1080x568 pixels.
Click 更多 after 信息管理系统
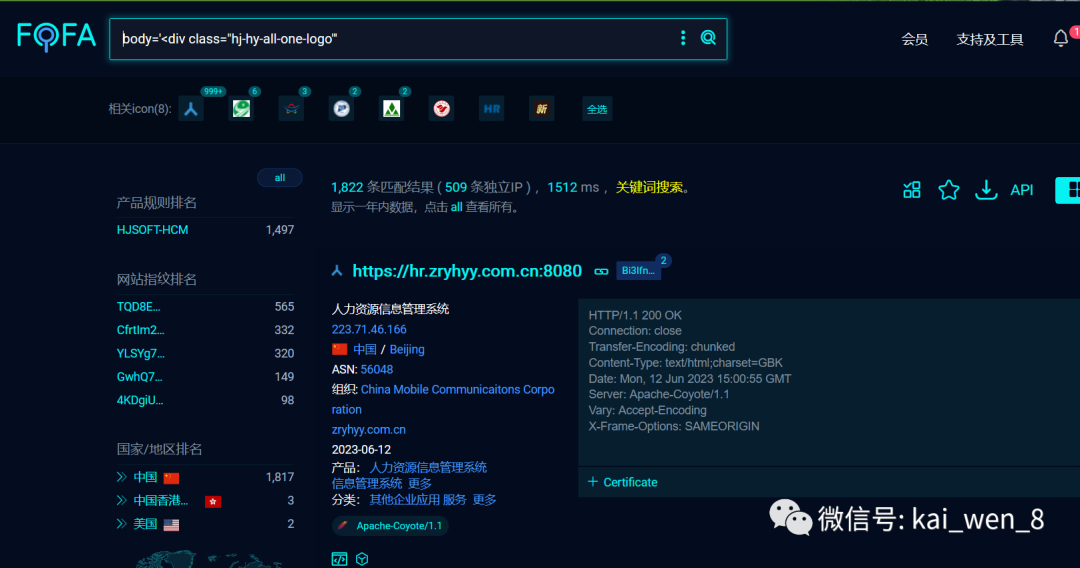click(x=419, y=483)
